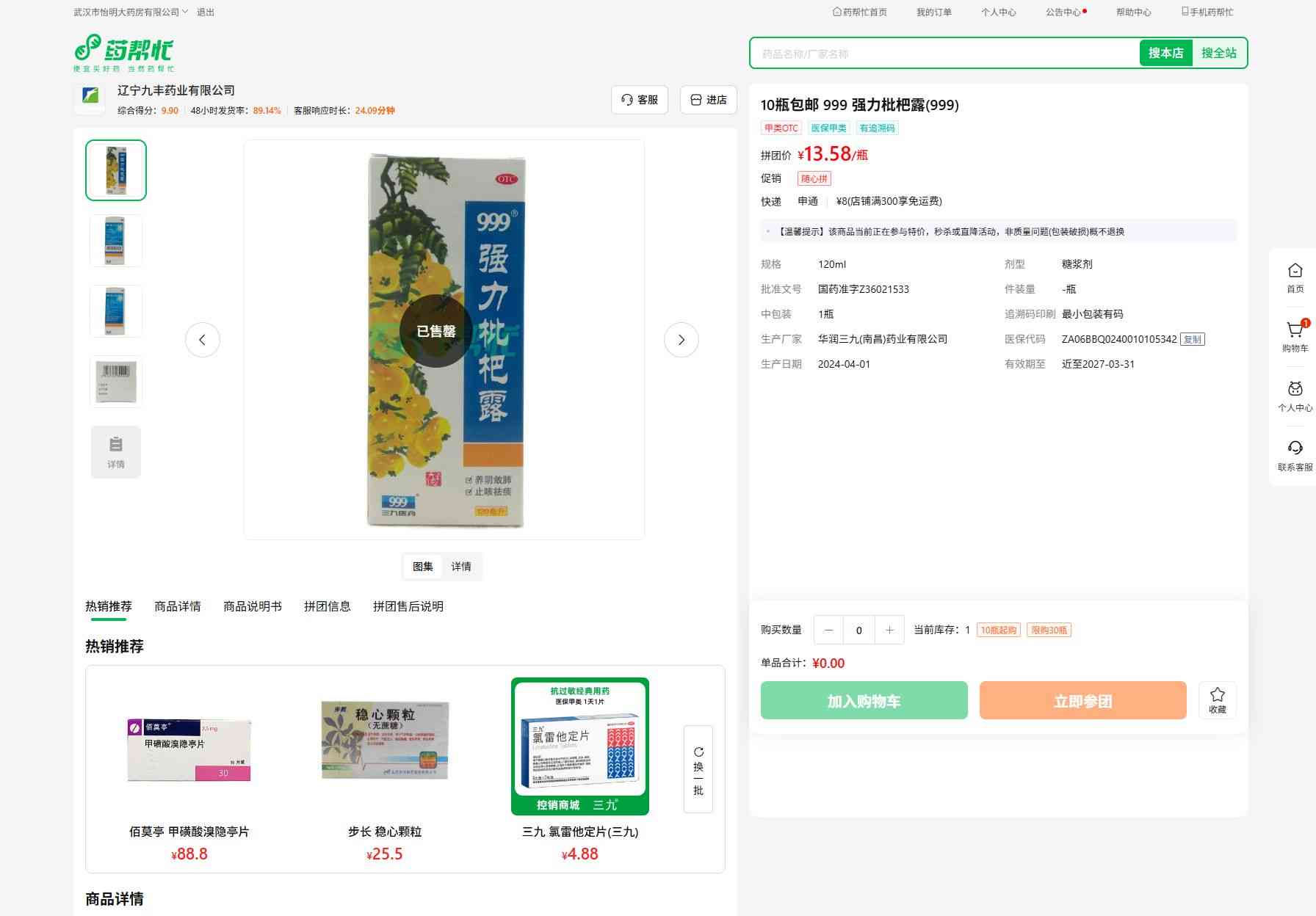
Task: Switch to the 拼团信息 tab
Action: tap(327, 606)
